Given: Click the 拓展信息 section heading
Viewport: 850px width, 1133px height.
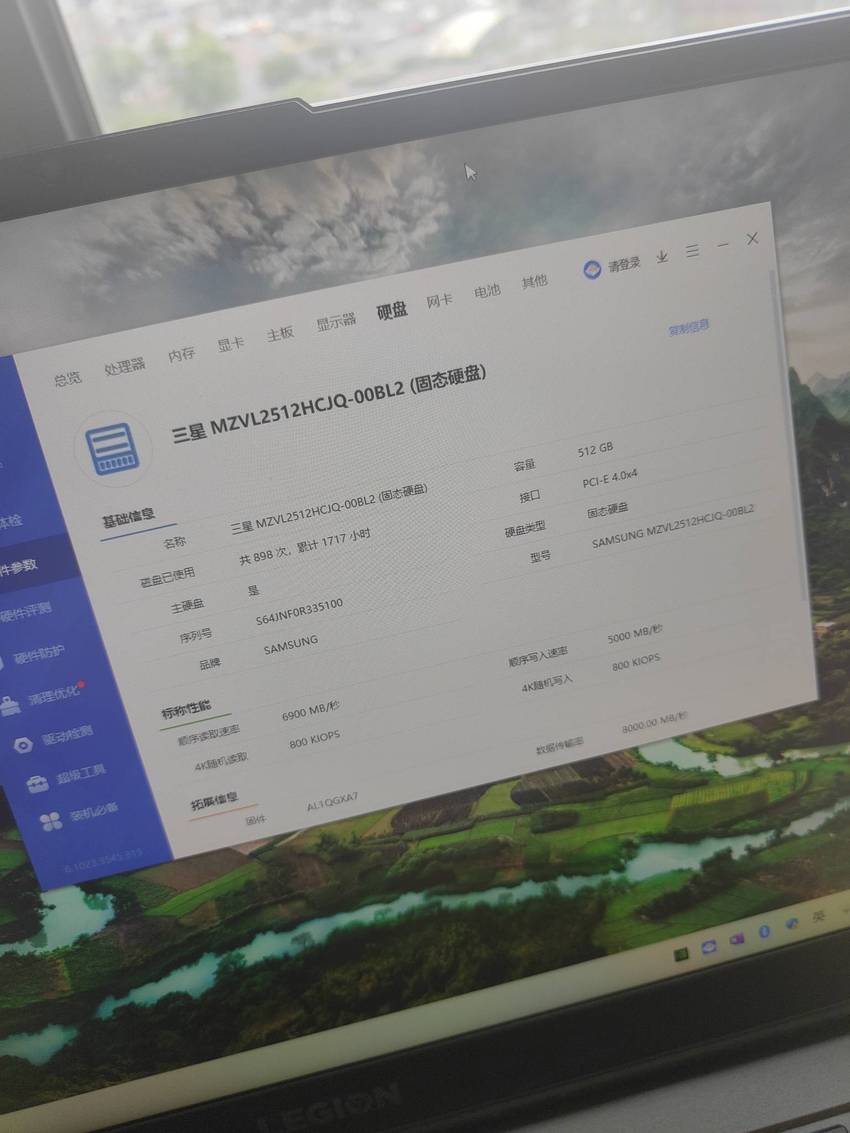Looking at the screenshot, I should (214, 801).
